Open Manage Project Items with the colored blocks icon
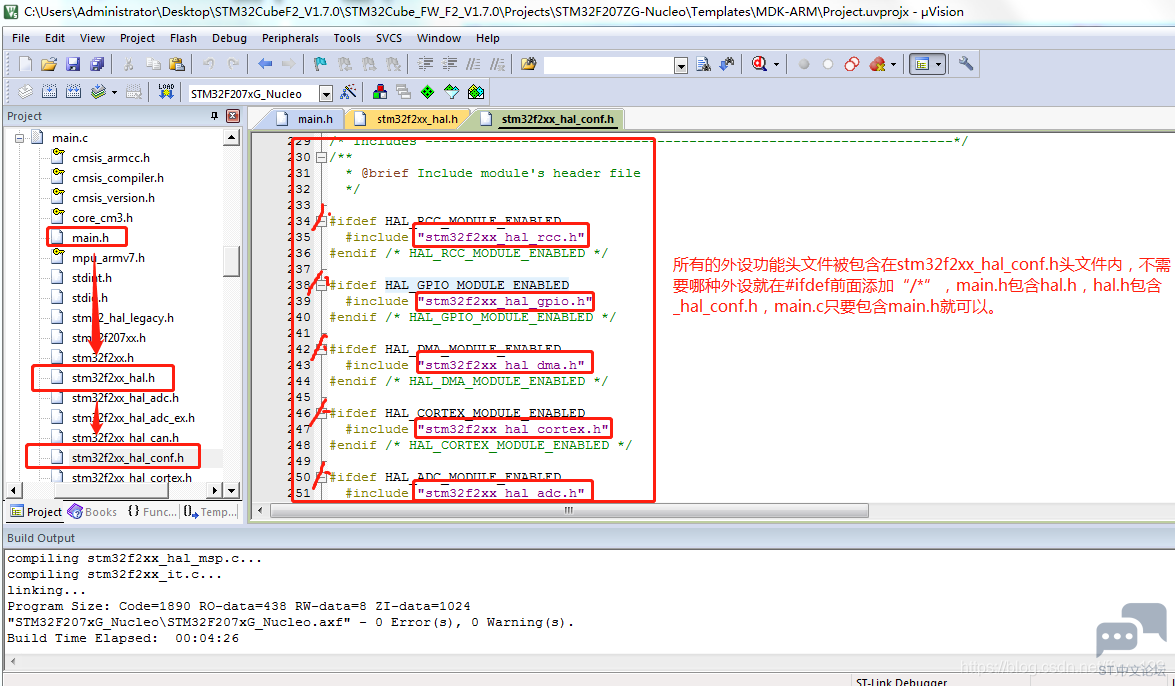The image size is (1175, 686). pyautogui.click(x=380, y=92)
